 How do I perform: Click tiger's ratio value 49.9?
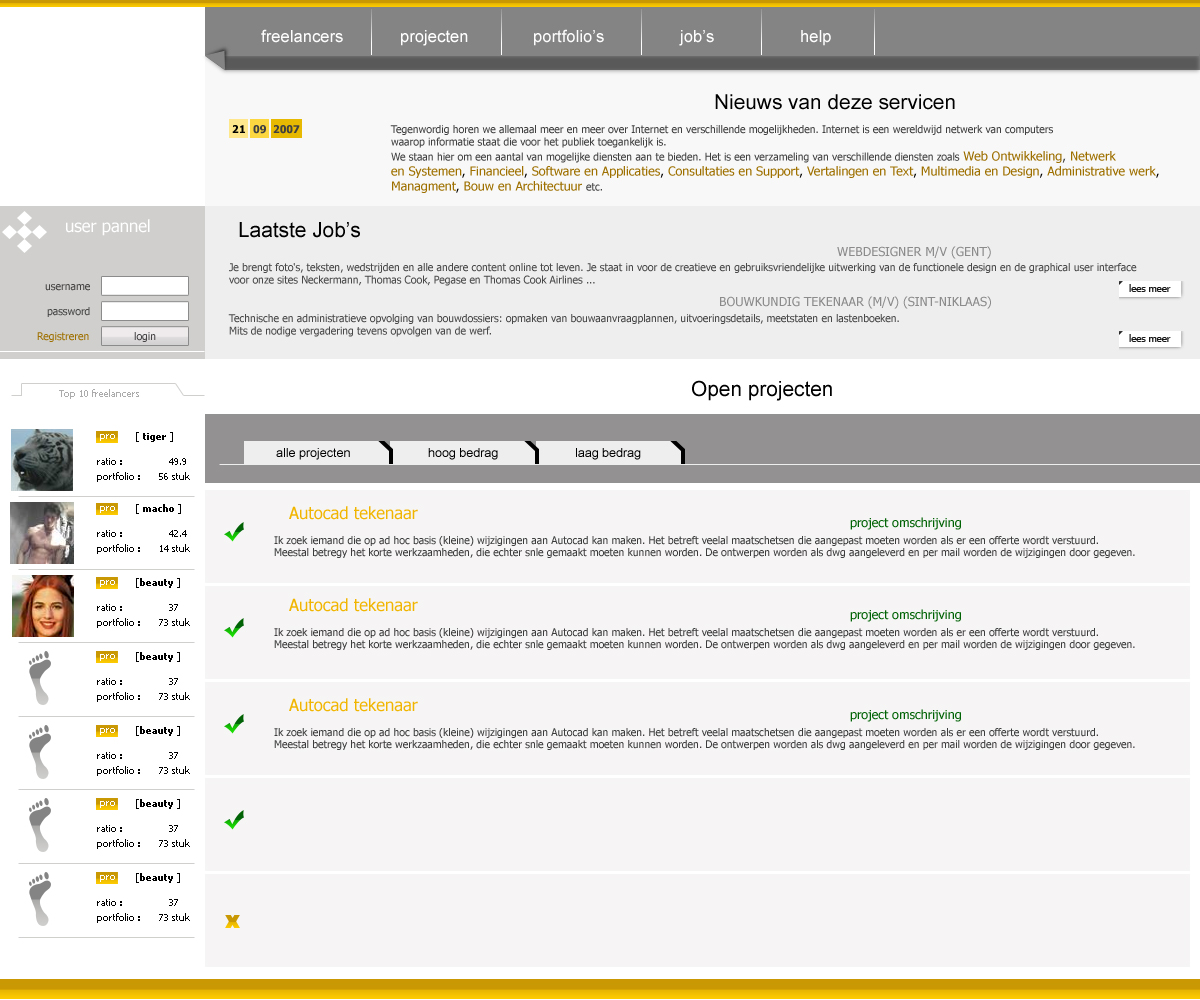(177, 462)
